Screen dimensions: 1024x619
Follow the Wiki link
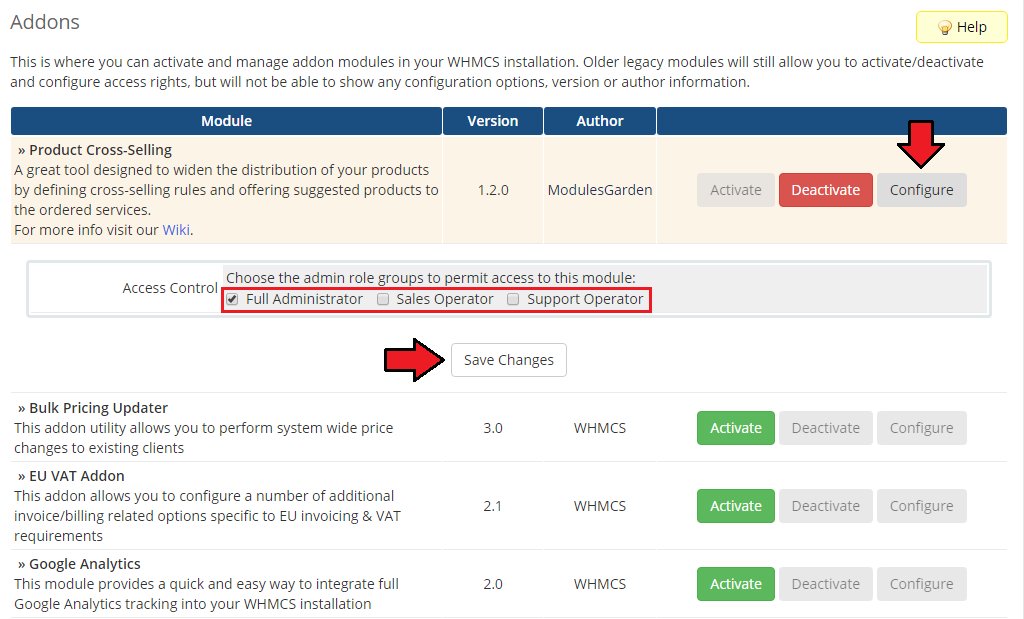click(x=176, y=230)
